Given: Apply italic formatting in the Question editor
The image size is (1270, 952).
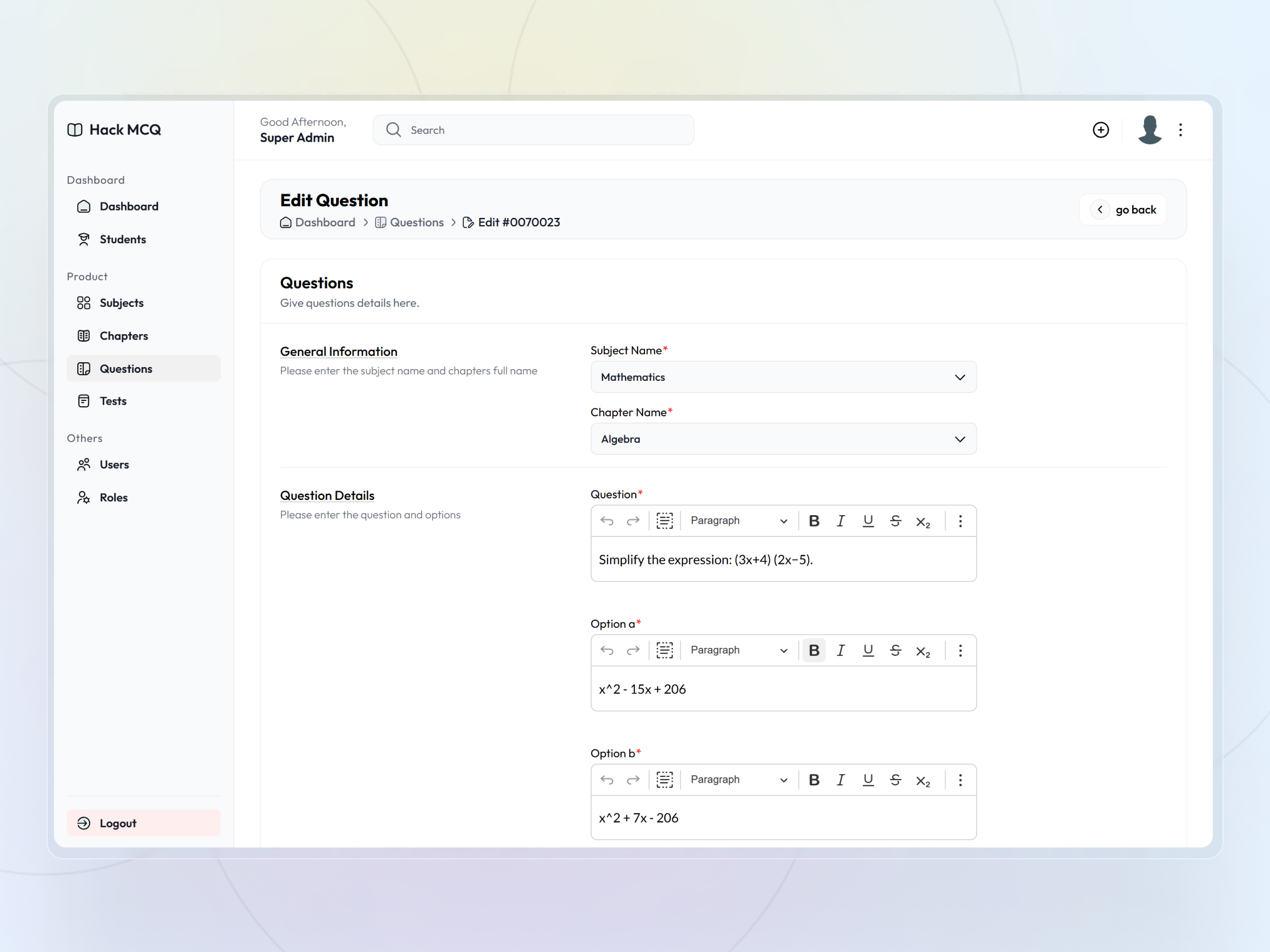Looking at the screenshot, I should tap(840, 520).
